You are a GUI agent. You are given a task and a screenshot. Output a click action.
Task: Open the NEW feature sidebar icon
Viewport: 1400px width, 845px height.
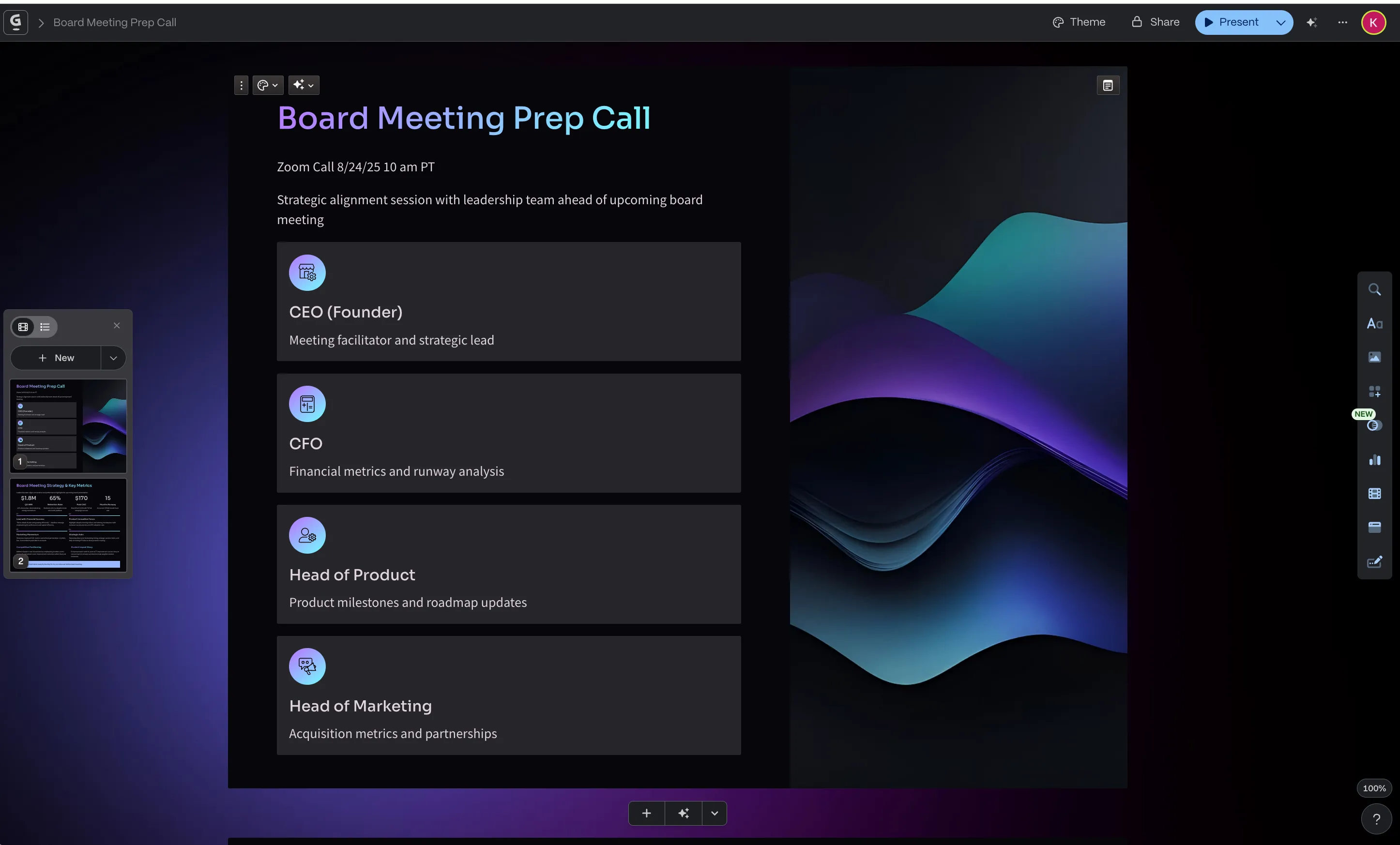coord(1374,425)
